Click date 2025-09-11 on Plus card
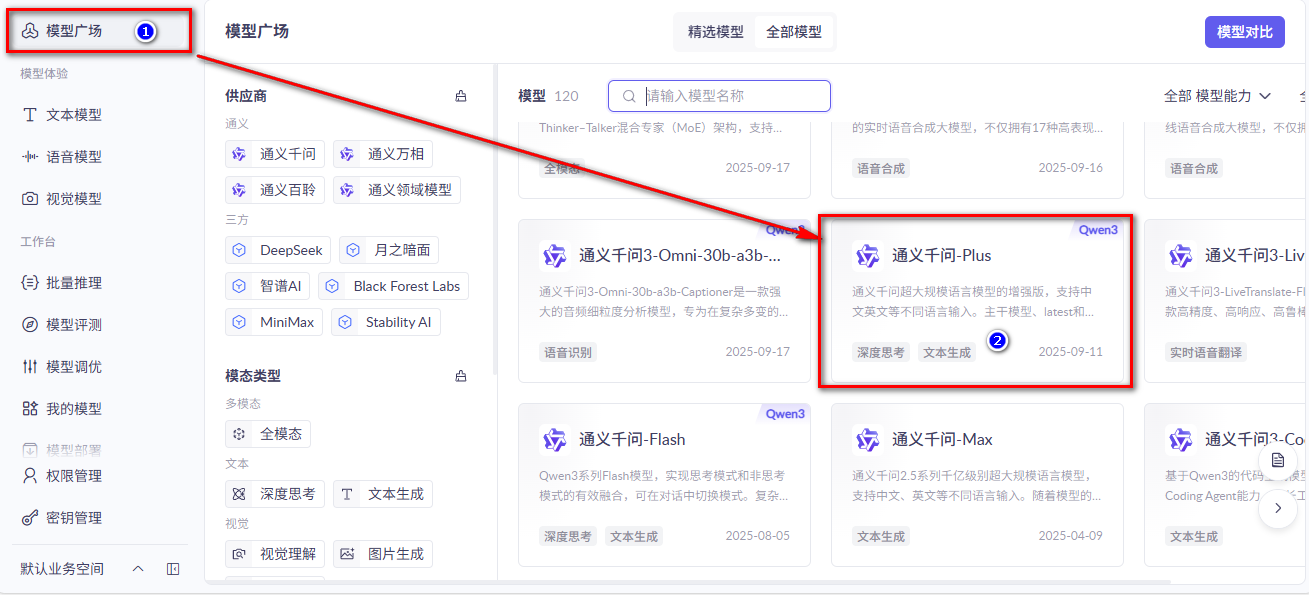 (x=1070, y=352)
